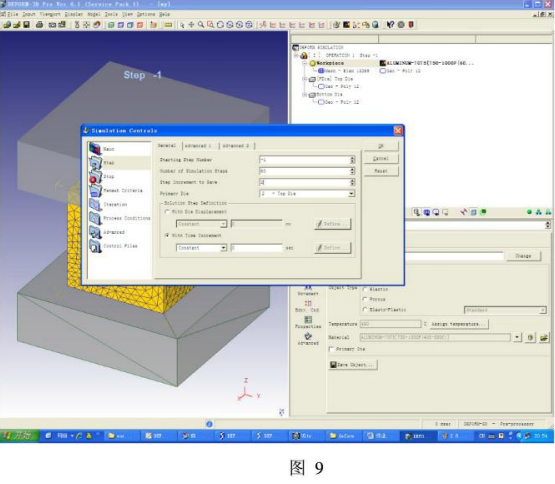Image resolution: width=555 pixels, height=484 pixels.
Task: Select the Zoom magnifier tool
Action: coord(201,25)
